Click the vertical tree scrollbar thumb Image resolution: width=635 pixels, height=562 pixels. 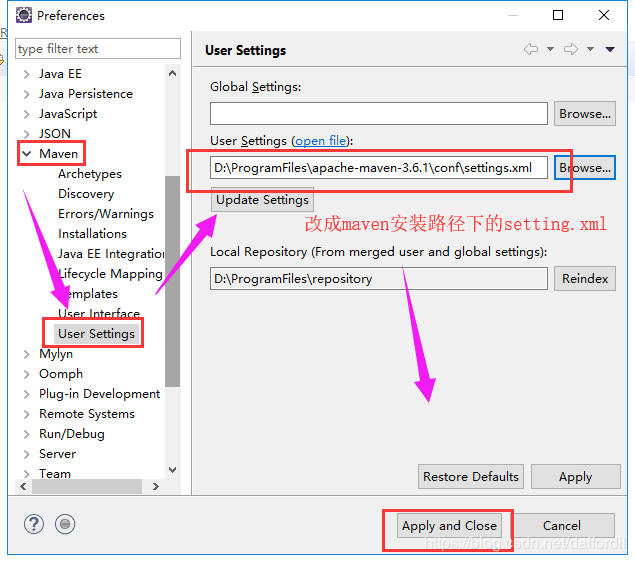point(173,281)
